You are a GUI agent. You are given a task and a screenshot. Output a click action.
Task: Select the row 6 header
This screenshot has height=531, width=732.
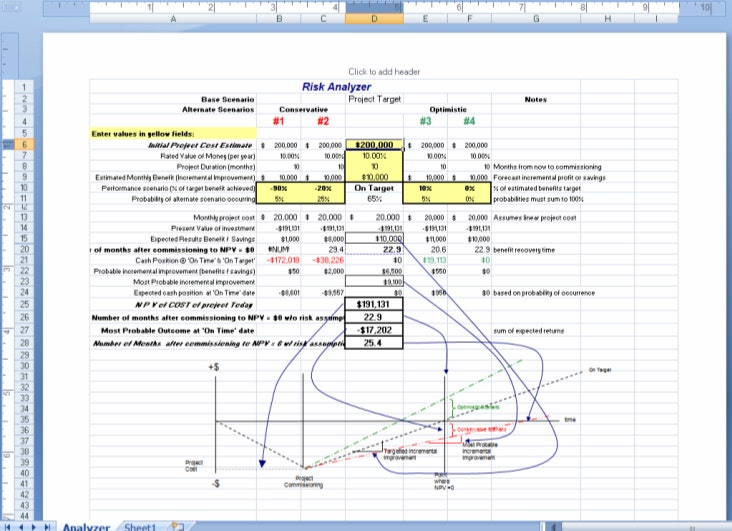[25, 144]
